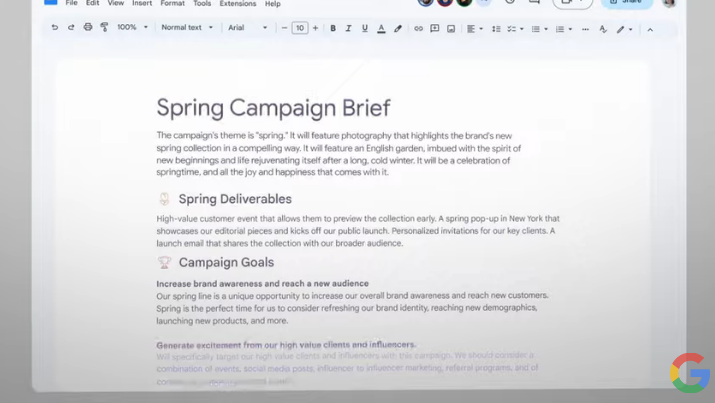Click the tulip emoji beside Spring Deliverables
This screenshot has height=403, width=715.
click(164, 199)
